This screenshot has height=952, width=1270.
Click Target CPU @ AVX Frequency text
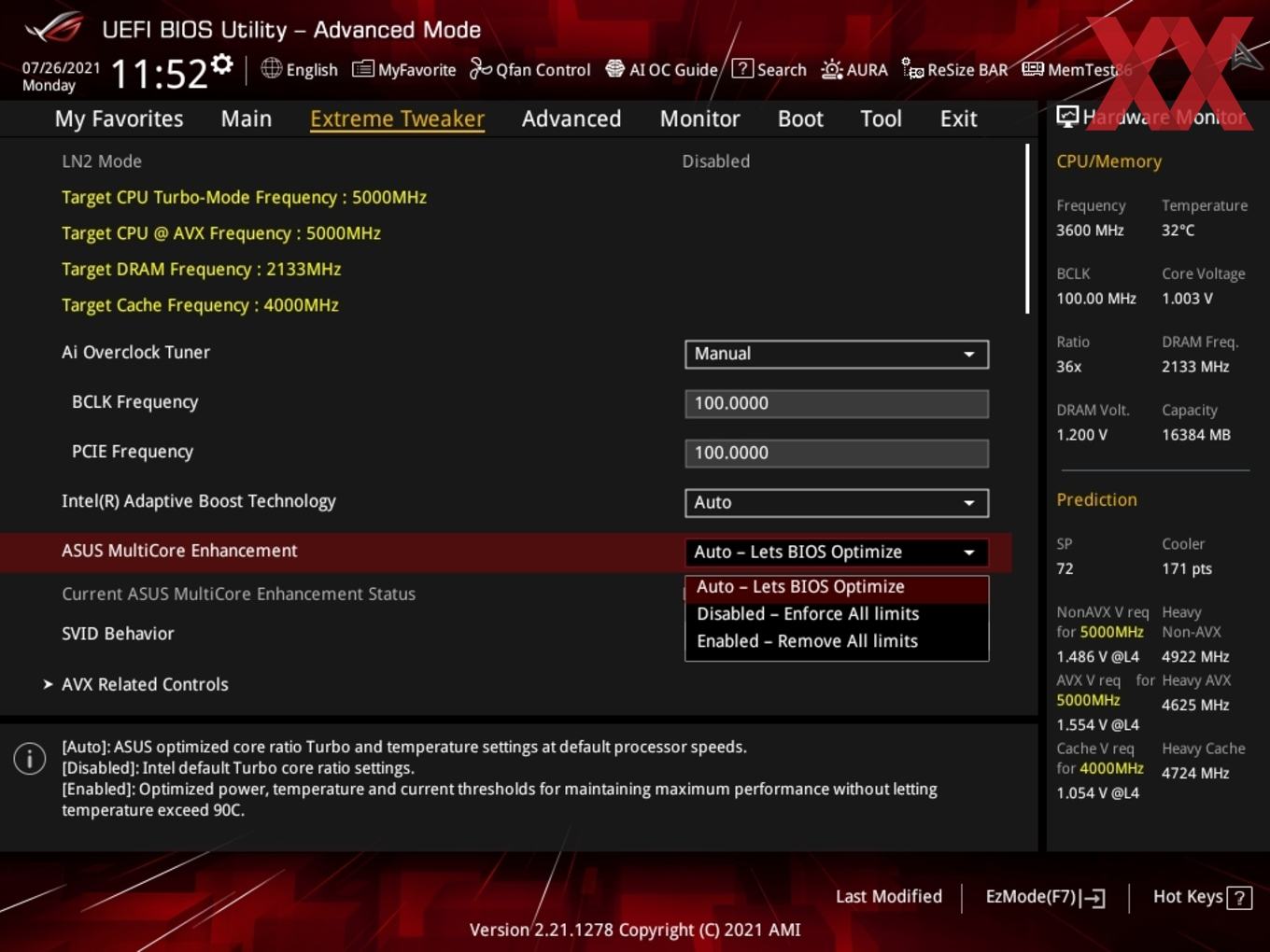point(221,233)
